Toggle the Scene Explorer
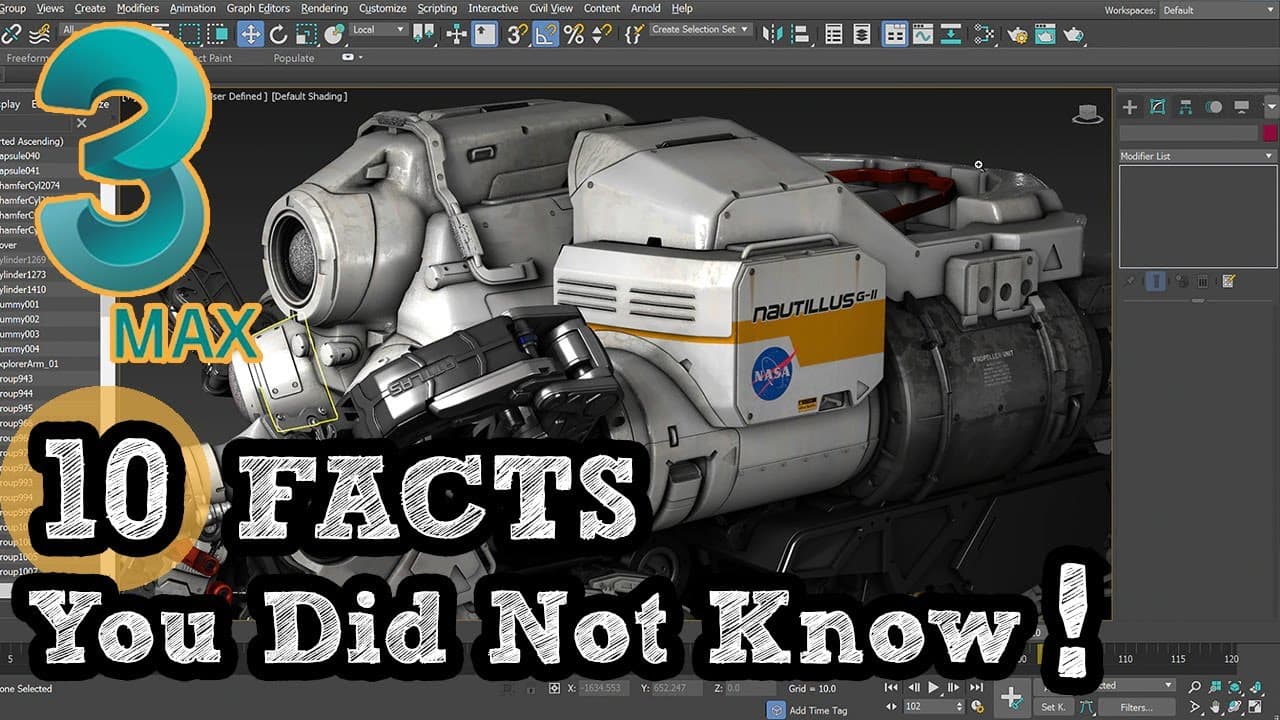Viewport: 1280px width, 720px height. tap(834, 34)
